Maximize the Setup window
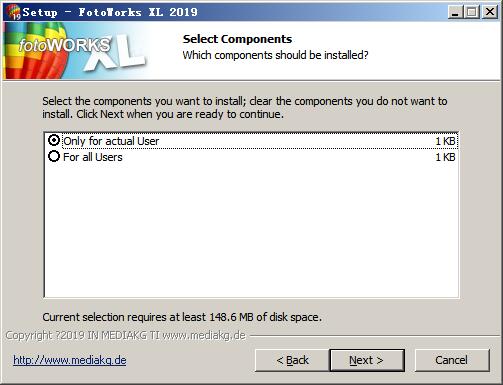This screenshot has width=503, height=385. 472,12
